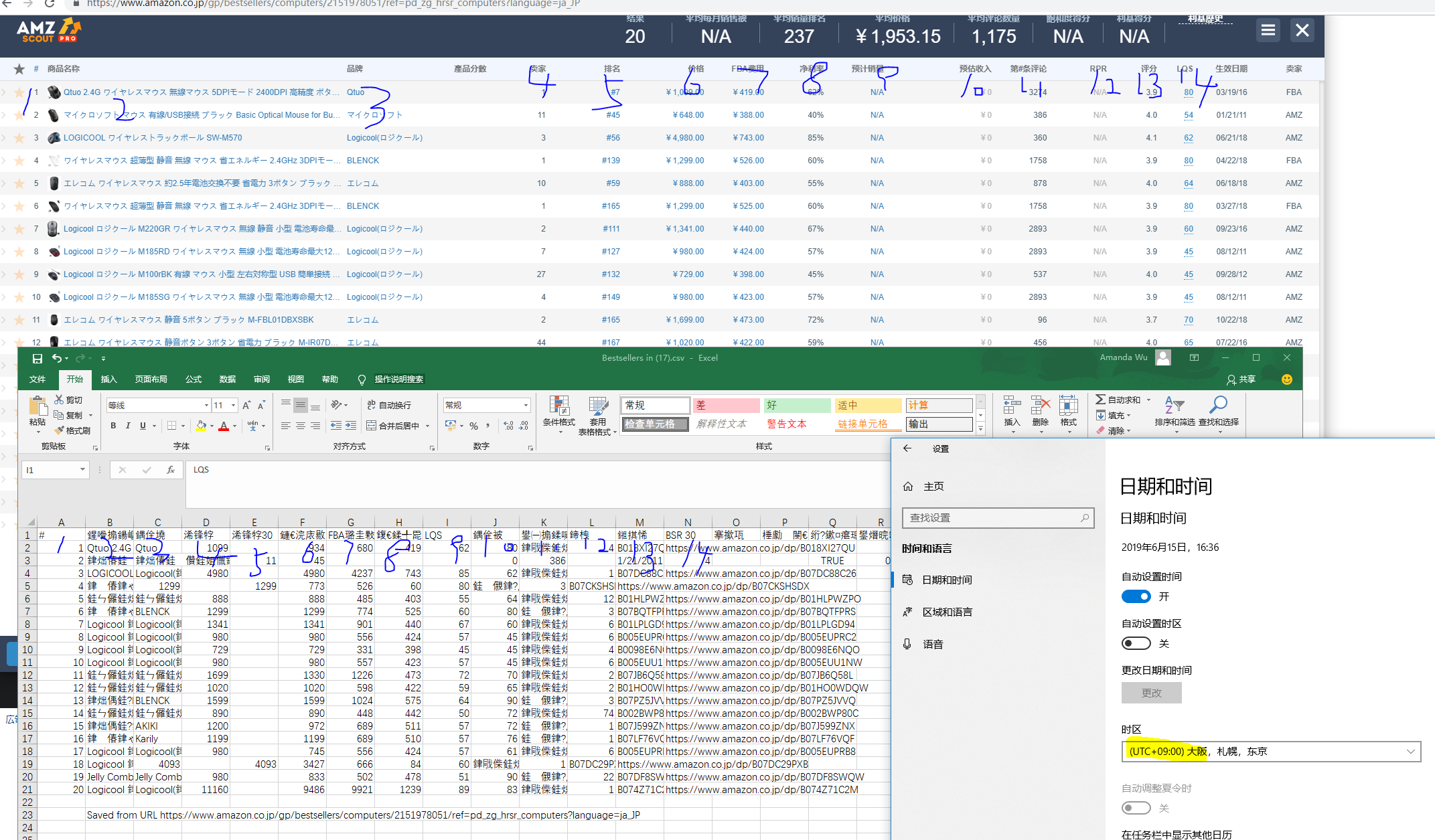Image resolution: width=1435 pixels, height=840 pixels.
Task: Open the font name dropdown
Action: point(206,405)
